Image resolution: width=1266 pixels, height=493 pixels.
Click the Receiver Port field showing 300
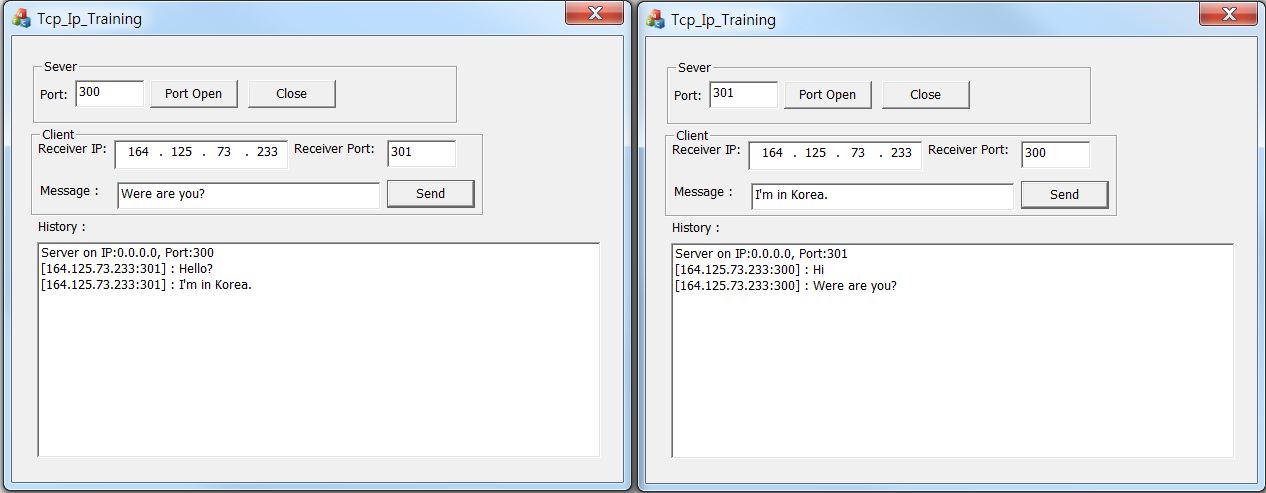tap(1056, 154)
